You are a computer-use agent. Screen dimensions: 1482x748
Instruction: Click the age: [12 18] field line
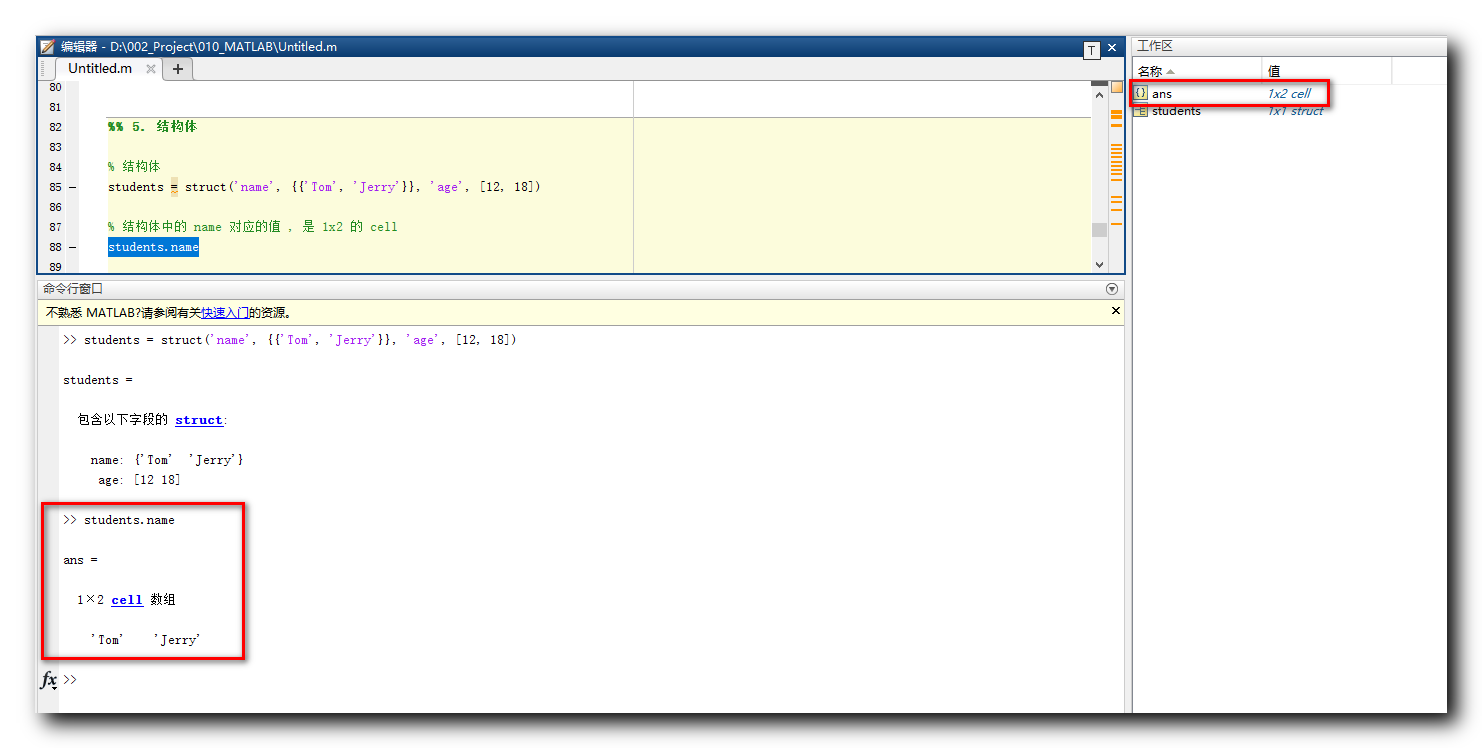point(139,480)
